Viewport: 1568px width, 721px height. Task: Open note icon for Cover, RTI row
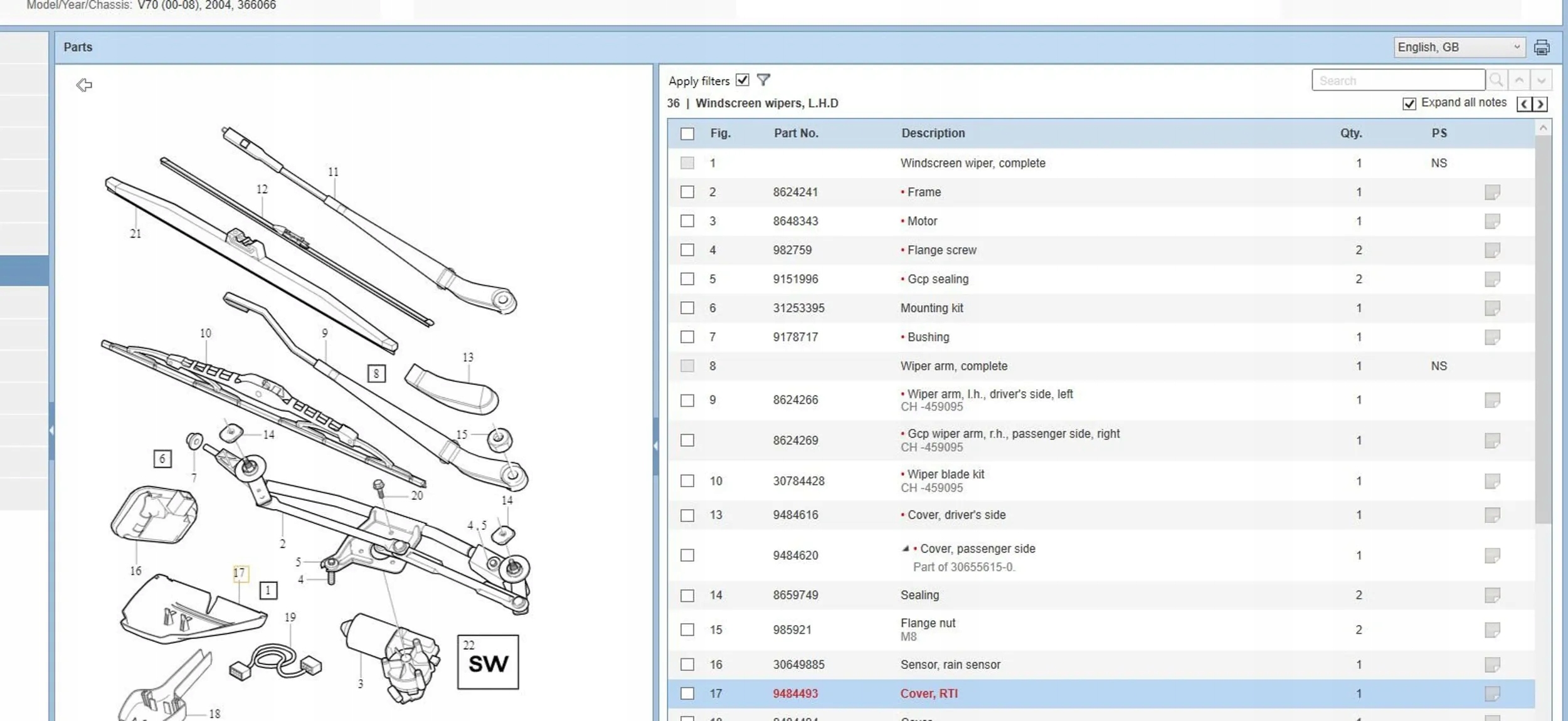tap(1492, 693)
